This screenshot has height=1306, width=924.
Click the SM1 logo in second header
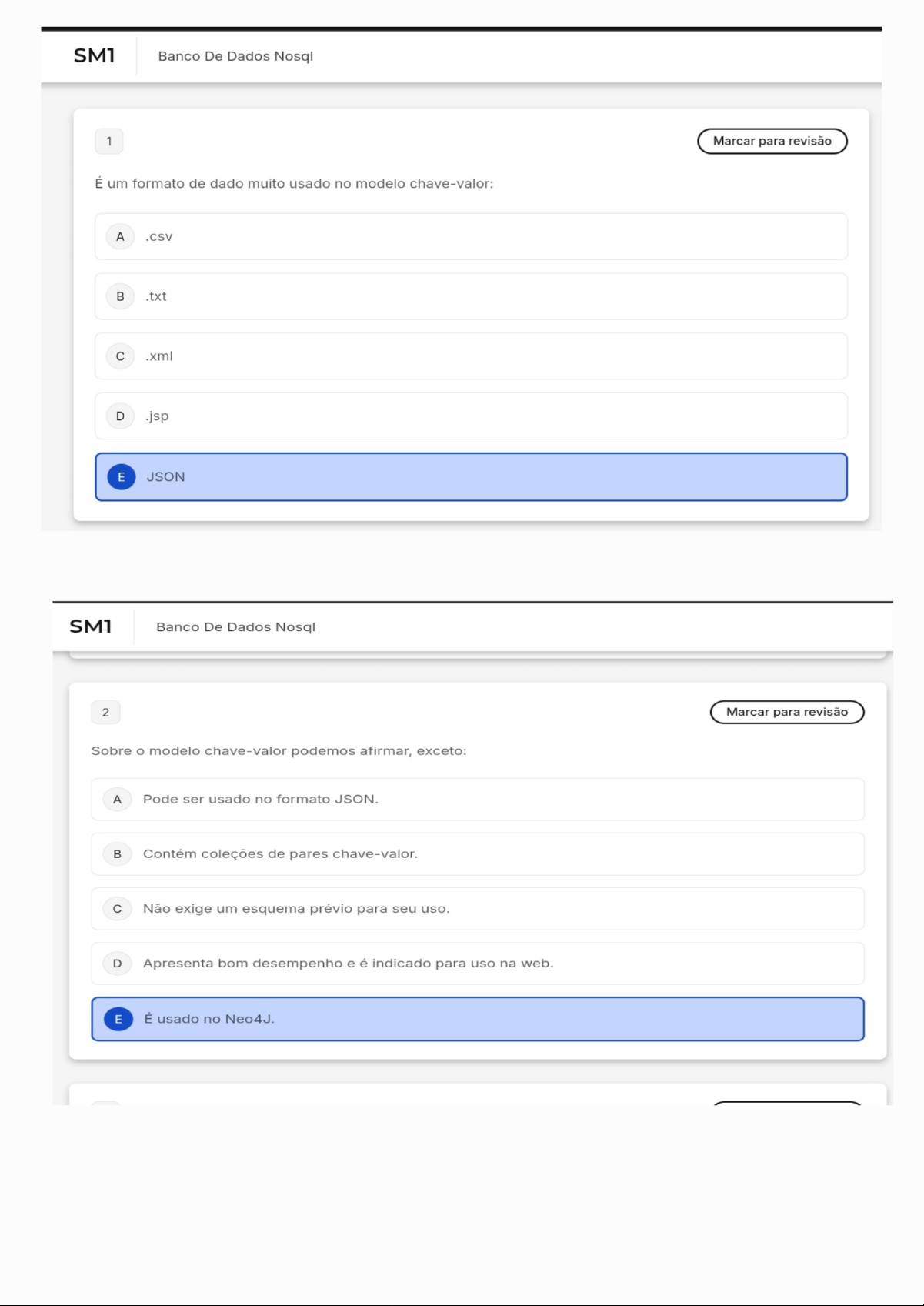[x=90, y=626]
